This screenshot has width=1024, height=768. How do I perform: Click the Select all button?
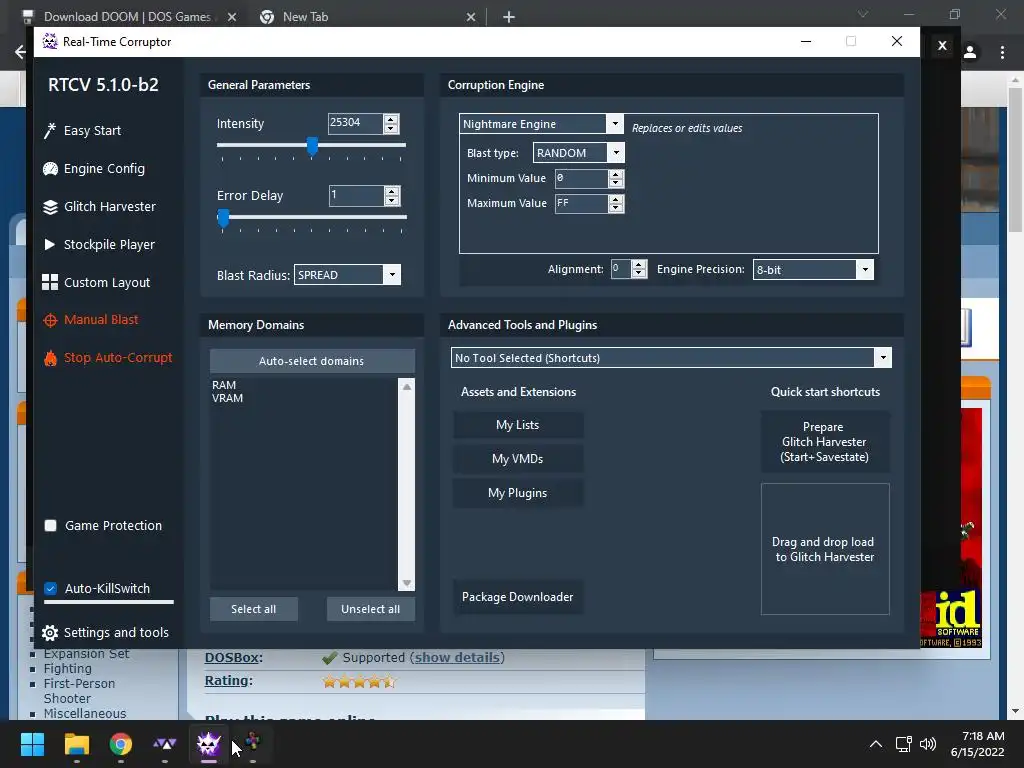[x=253, y=609]
